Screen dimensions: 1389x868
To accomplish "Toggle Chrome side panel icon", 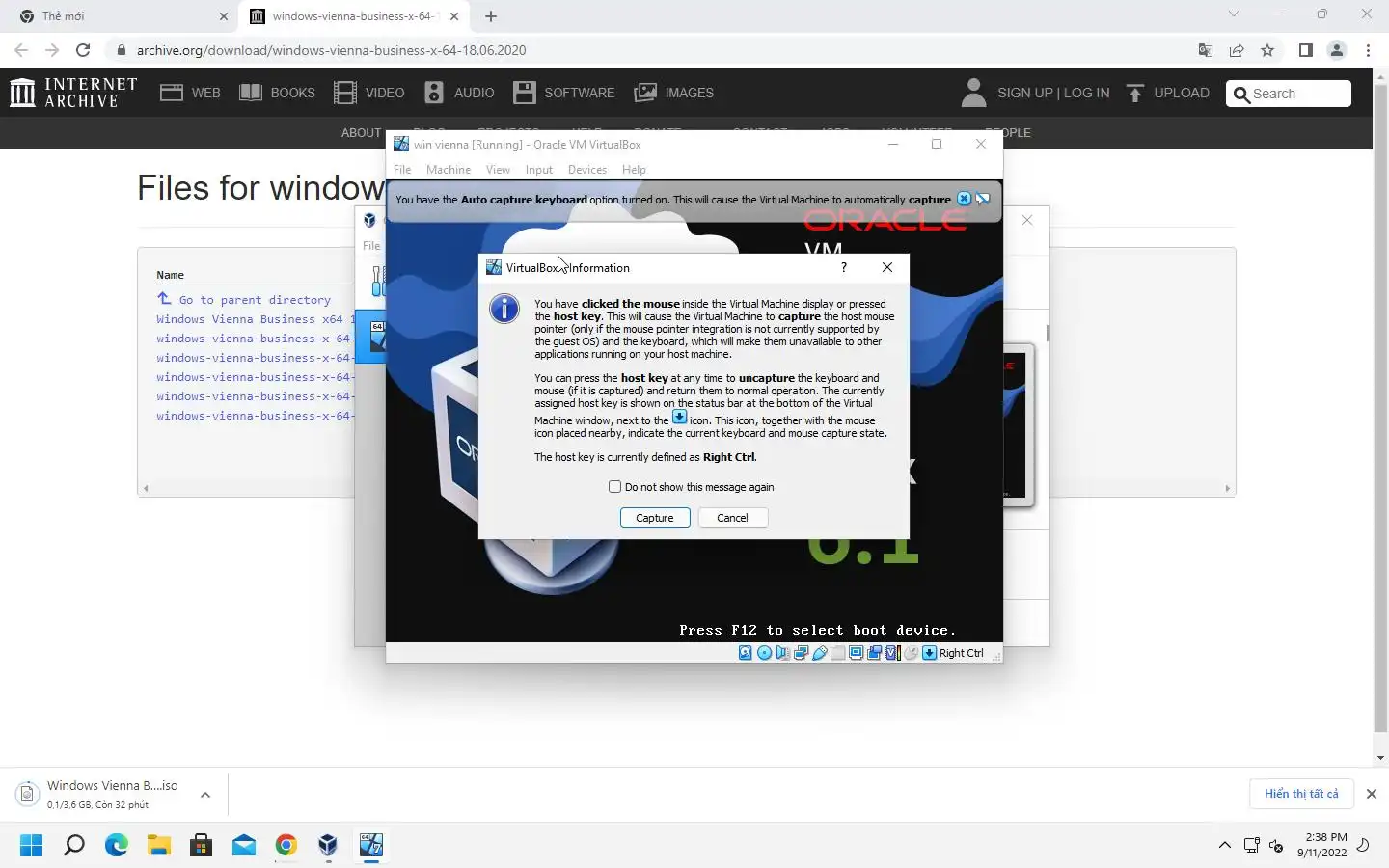I will point(1305,50).
